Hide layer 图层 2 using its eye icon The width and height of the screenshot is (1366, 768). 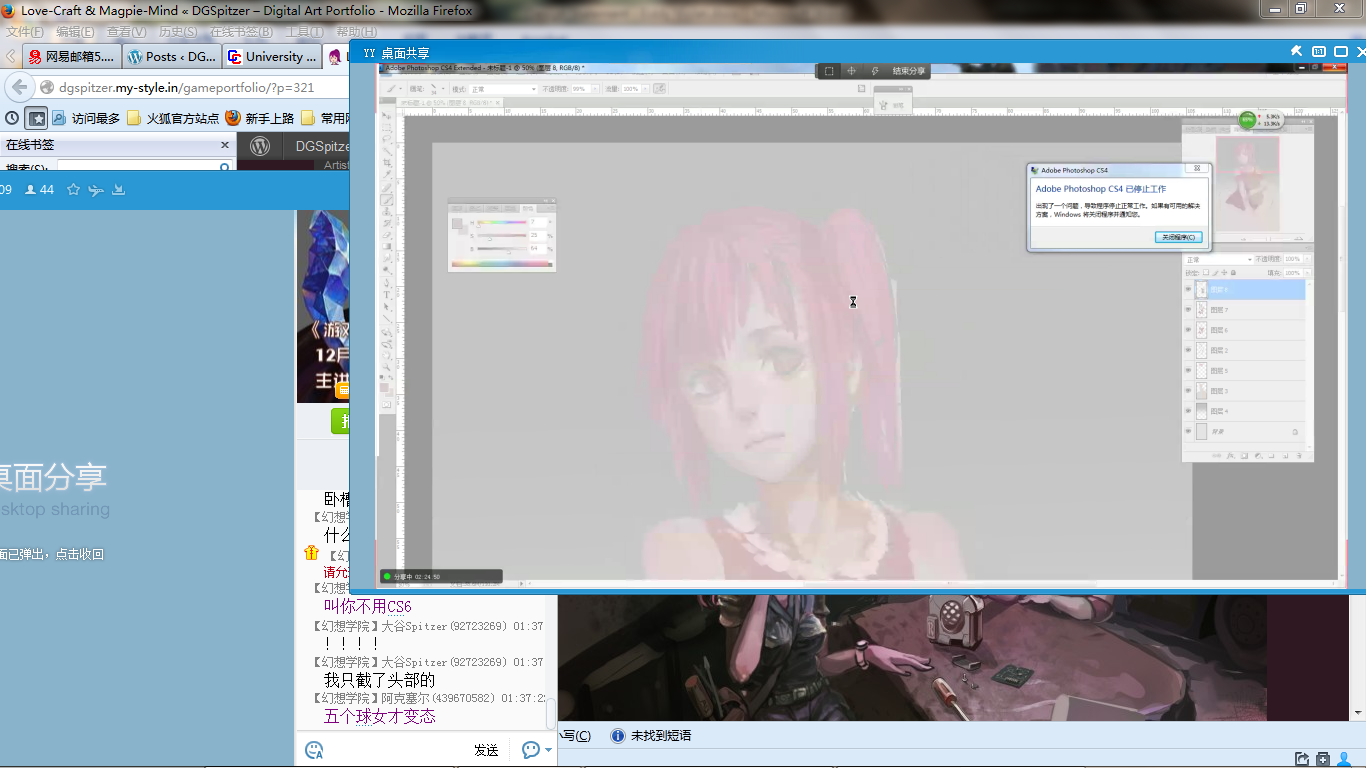pos(1188,351)
